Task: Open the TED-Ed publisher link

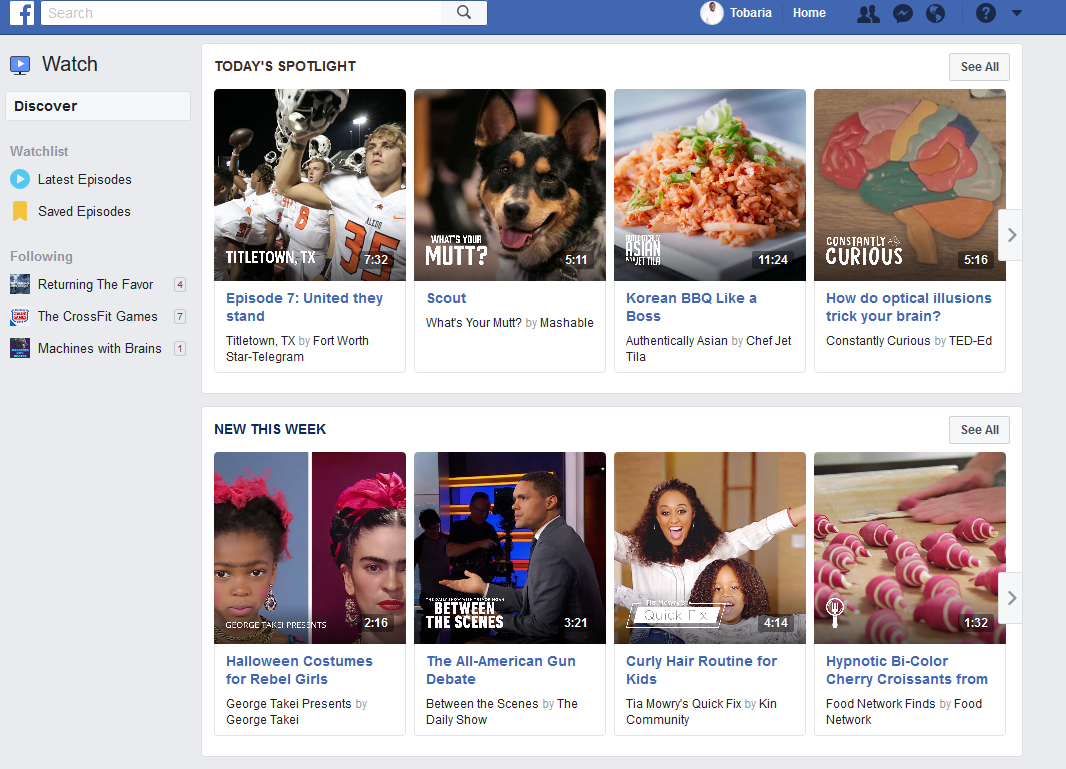Action: [971, 341]
